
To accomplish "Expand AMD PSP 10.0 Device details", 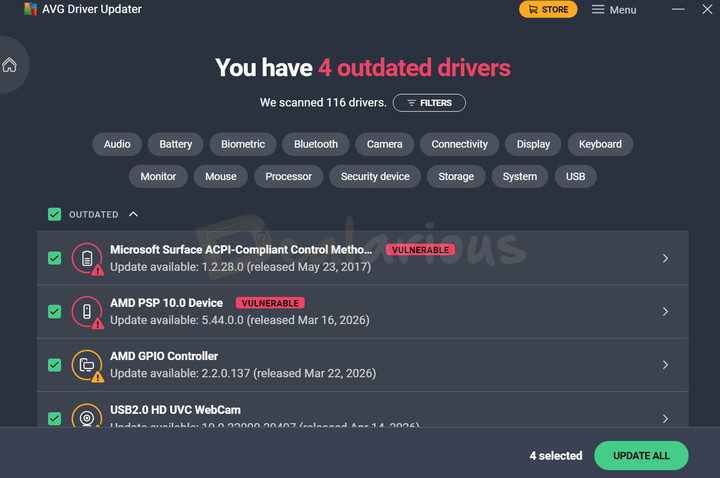I will coord(665,312).
